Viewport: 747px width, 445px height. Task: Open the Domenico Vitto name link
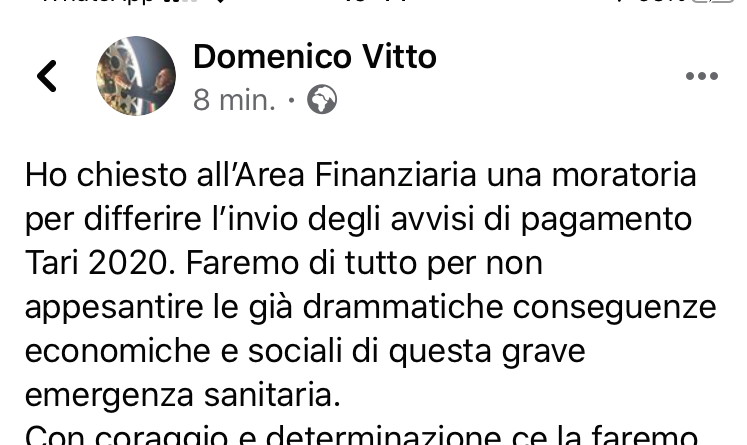[314, 56]
